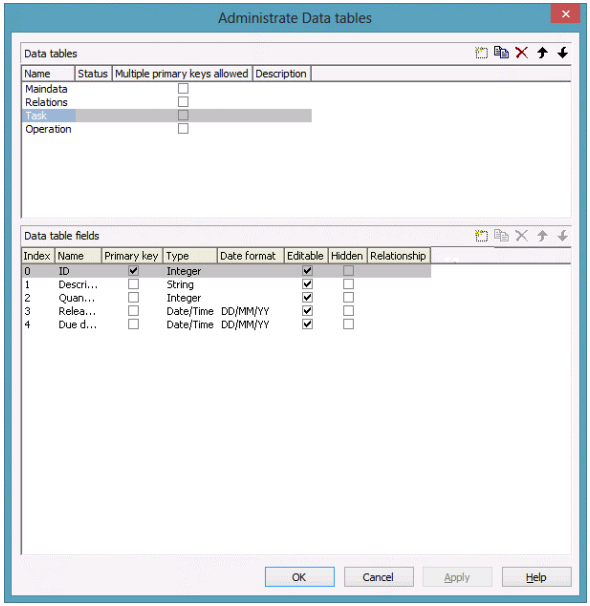Image resolution: width=590 pixels, height=606 pixels.
Task: Toggle Hidden checkbox for Quan... field
Action: (x=348, y=298)
